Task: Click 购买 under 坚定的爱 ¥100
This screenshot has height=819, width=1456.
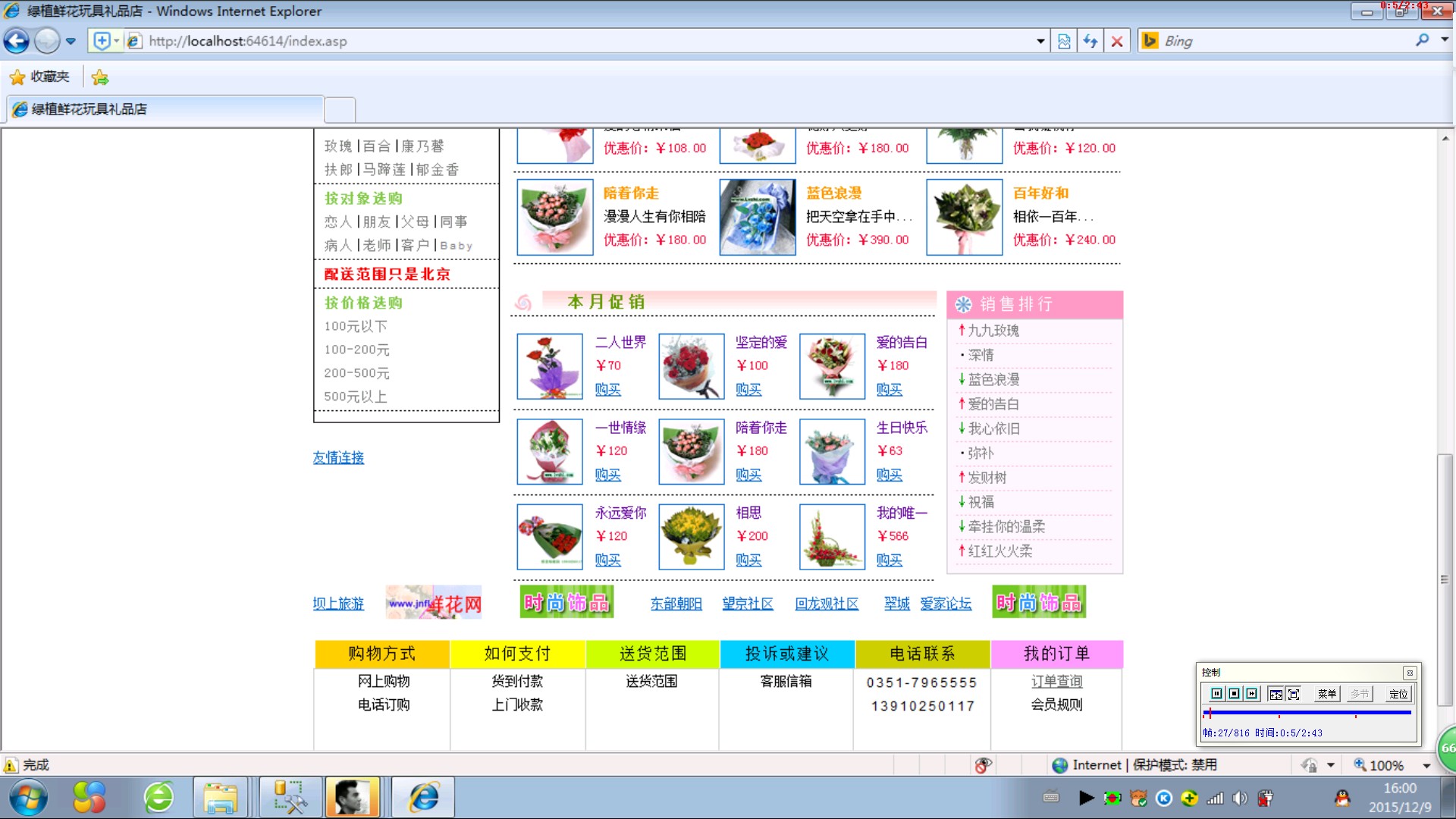Action: click(748, 389)
